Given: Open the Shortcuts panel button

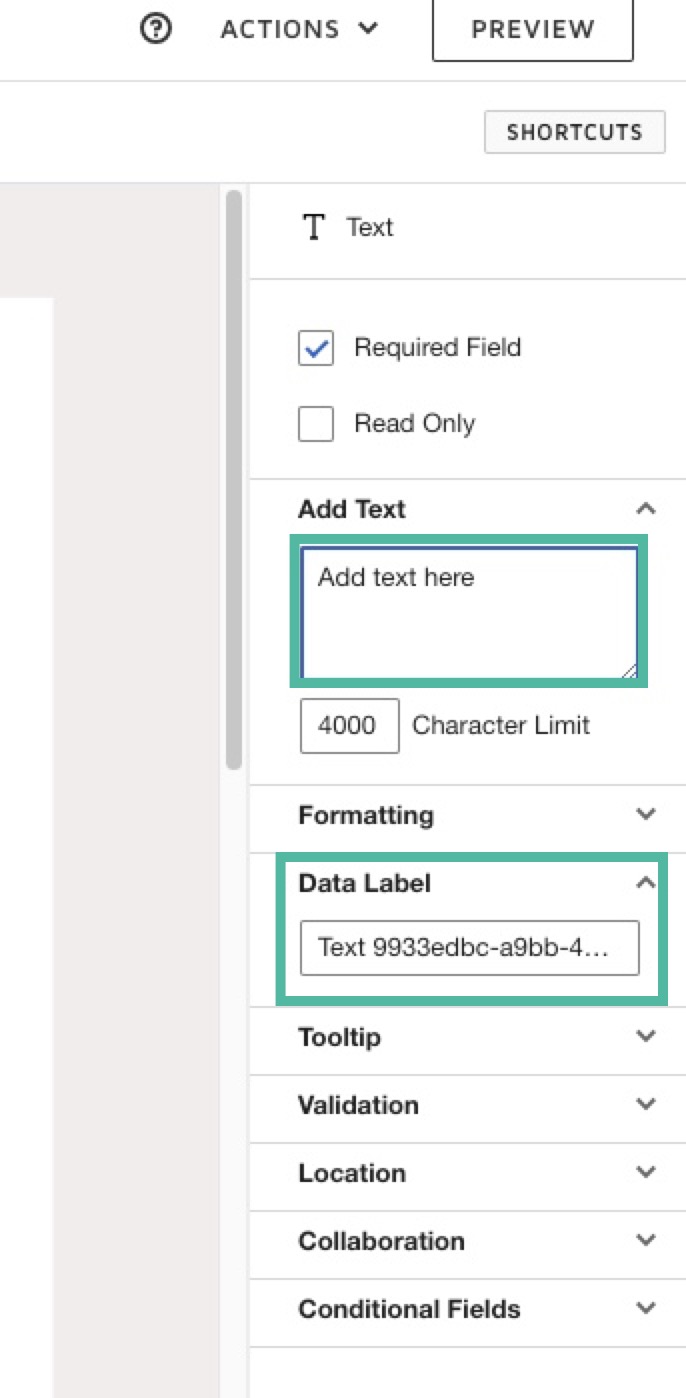Looking at the screenshot, I should point(574,132).
